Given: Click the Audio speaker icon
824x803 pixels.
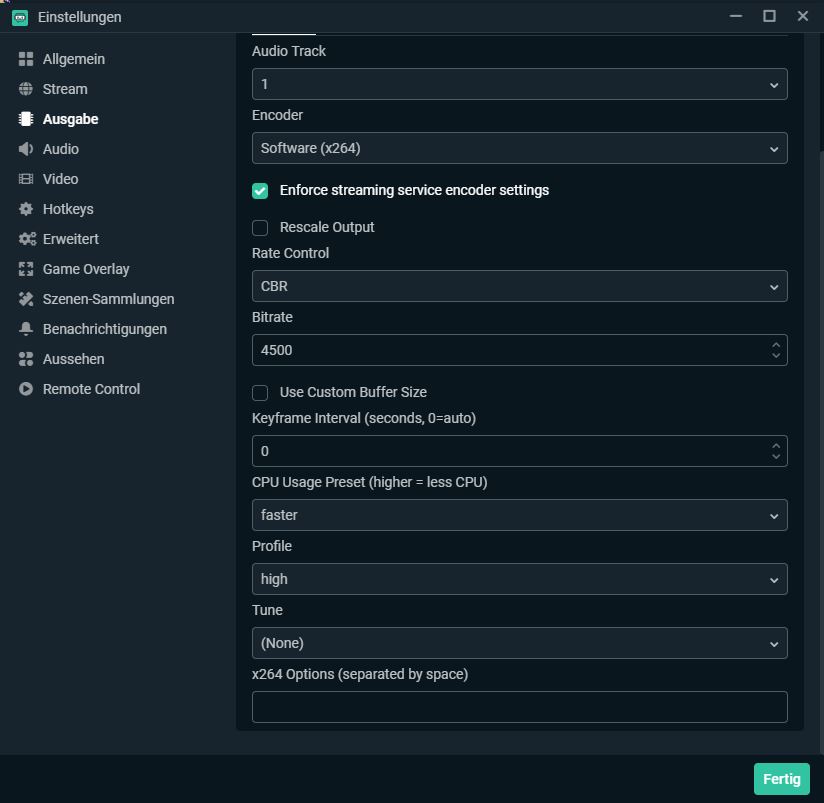Looking at the screenshot, I should click(x=26, y=149).
